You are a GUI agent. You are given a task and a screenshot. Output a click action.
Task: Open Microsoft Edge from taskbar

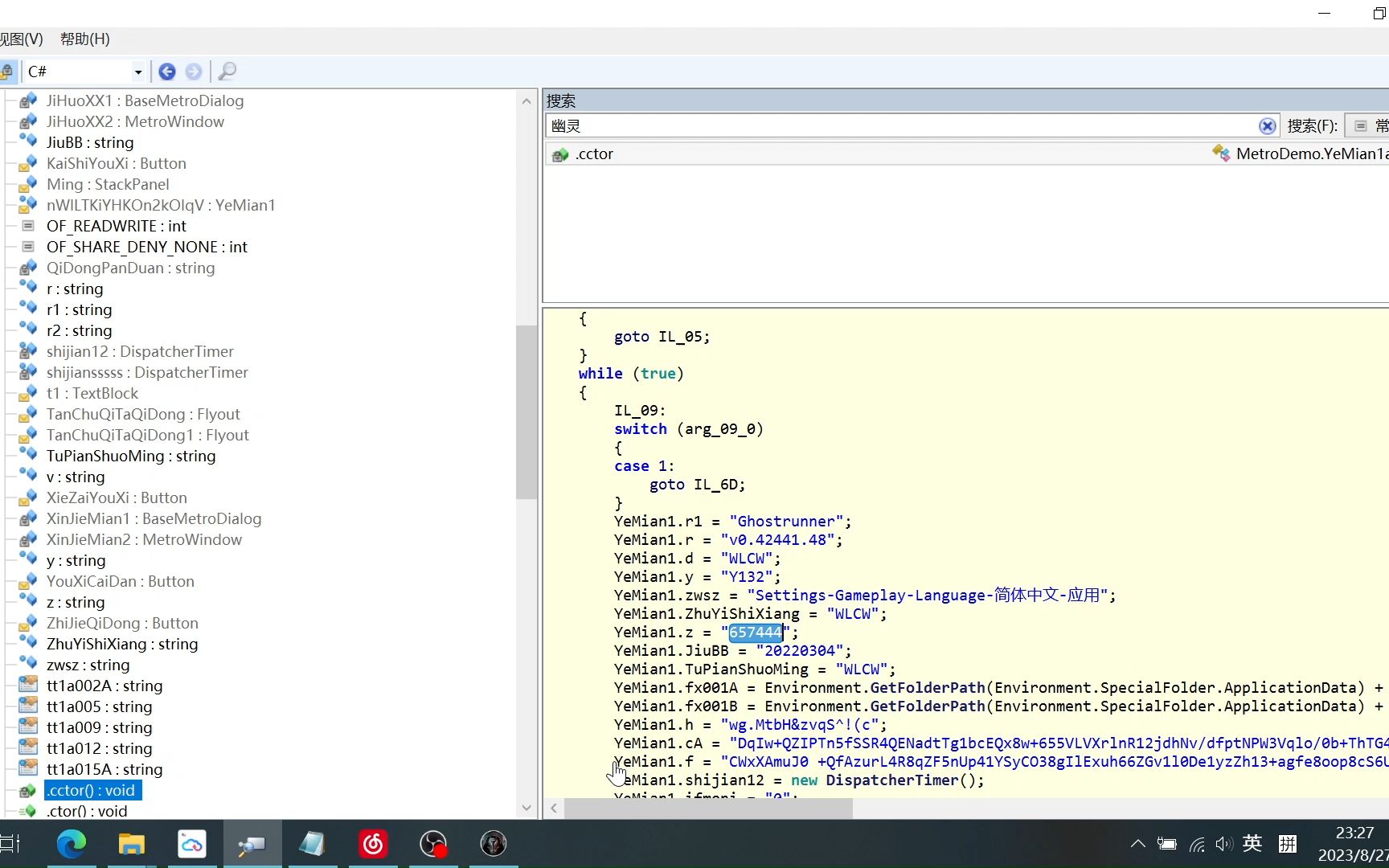[72, 844]
